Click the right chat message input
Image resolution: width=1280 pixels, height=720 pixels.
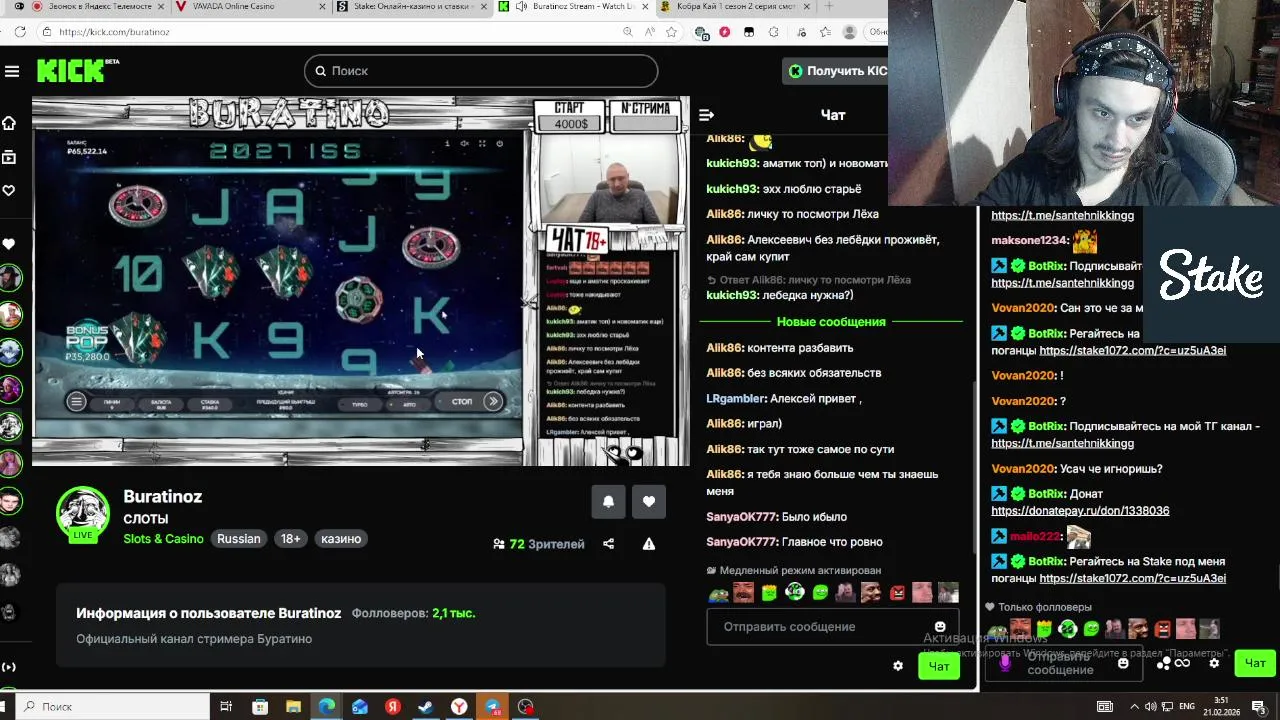[1062, 663]
